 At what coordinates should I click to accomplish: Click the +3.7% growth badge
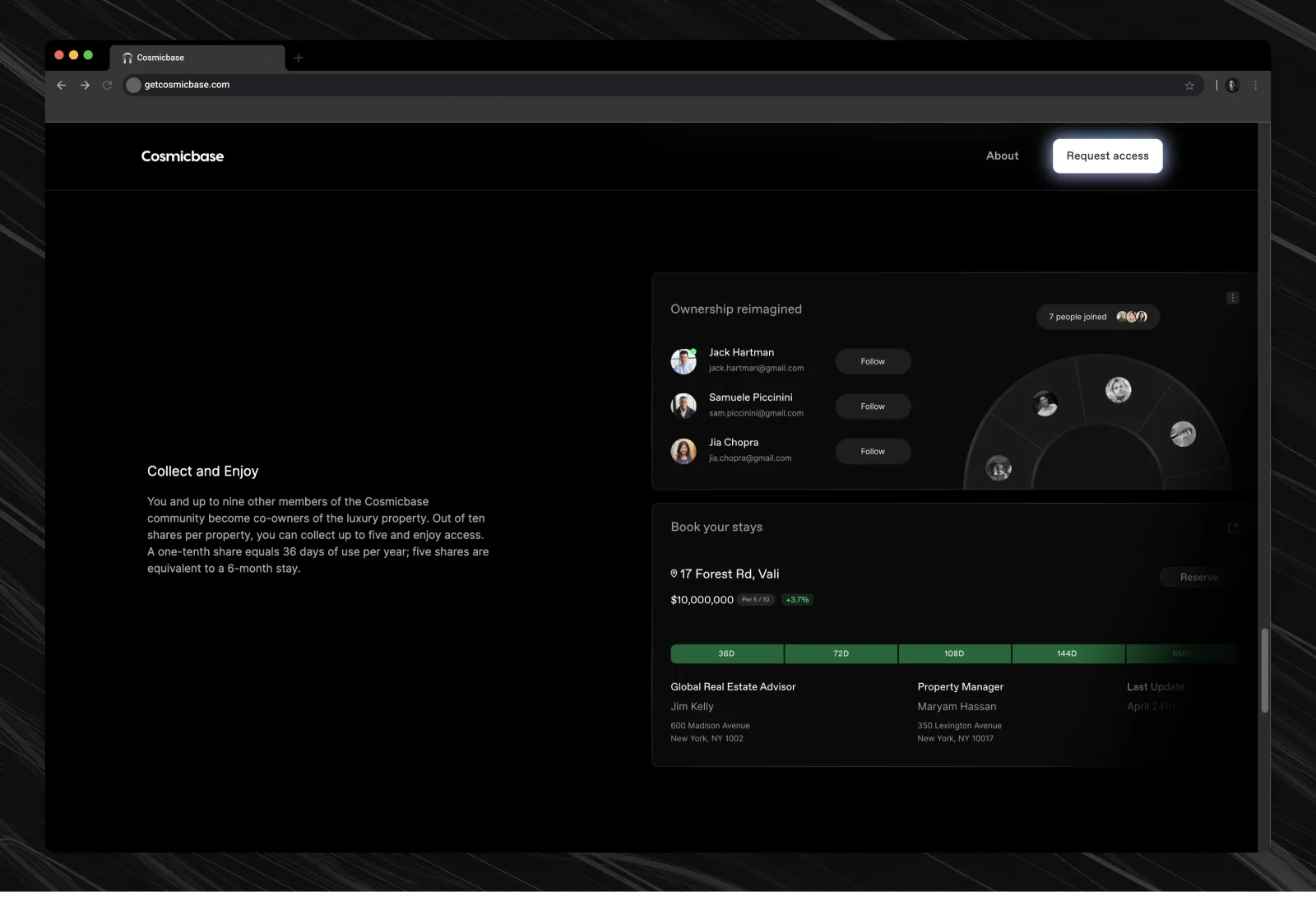pos(797,601)
